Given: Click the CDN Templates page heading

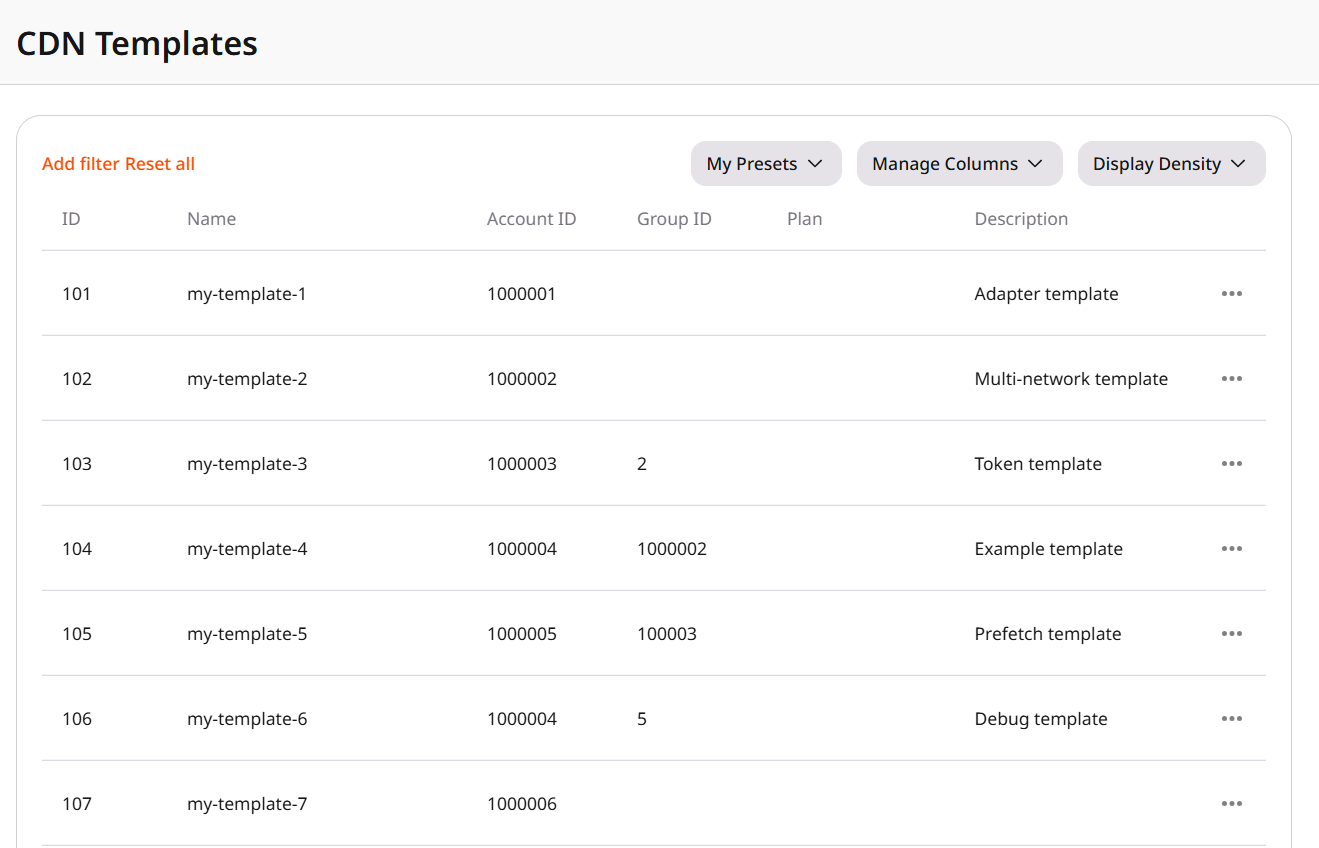Looking at the screenshot, I should [137, 43].
